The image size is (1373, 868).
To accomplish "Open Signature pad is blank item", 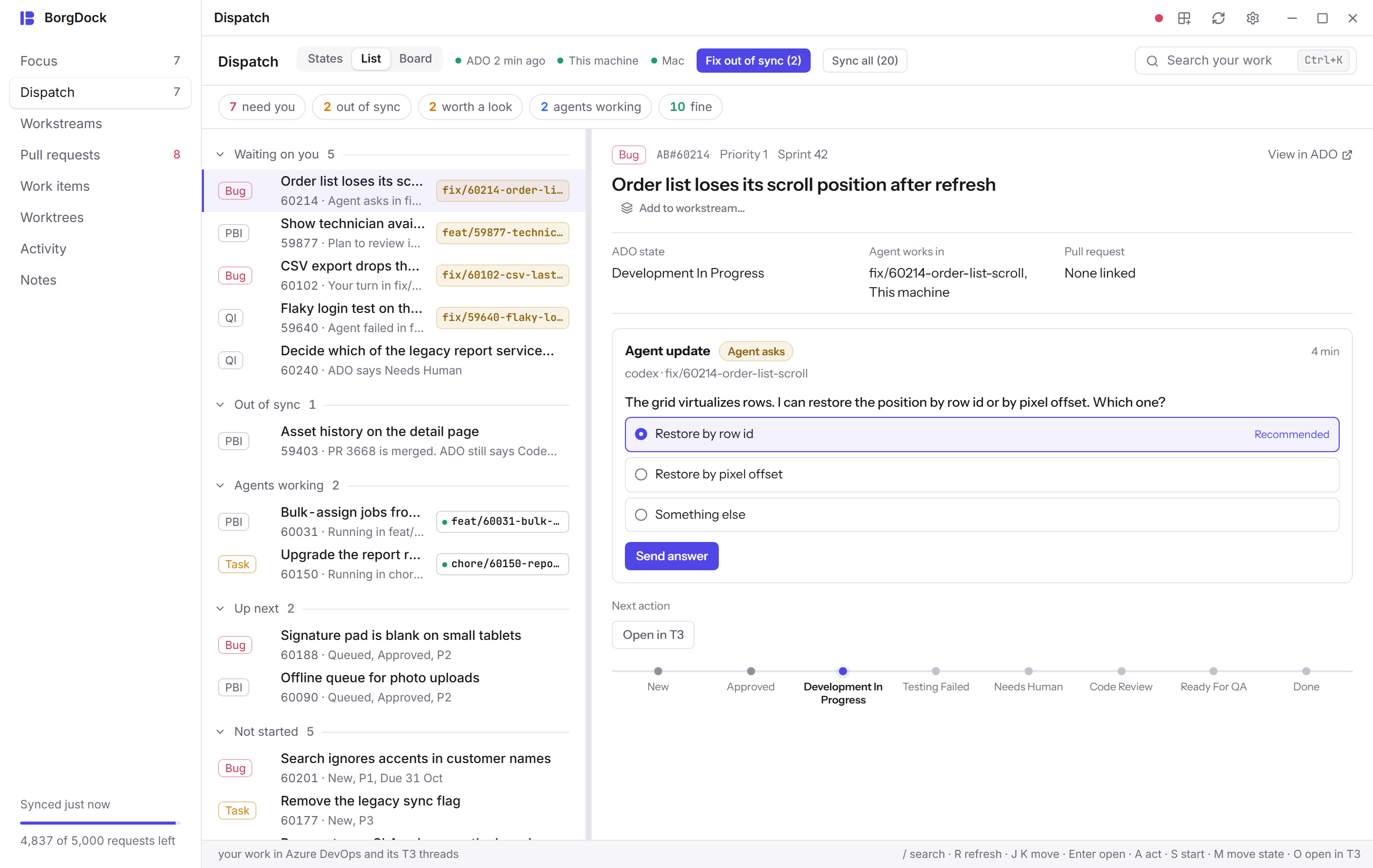I will [393, 645].
